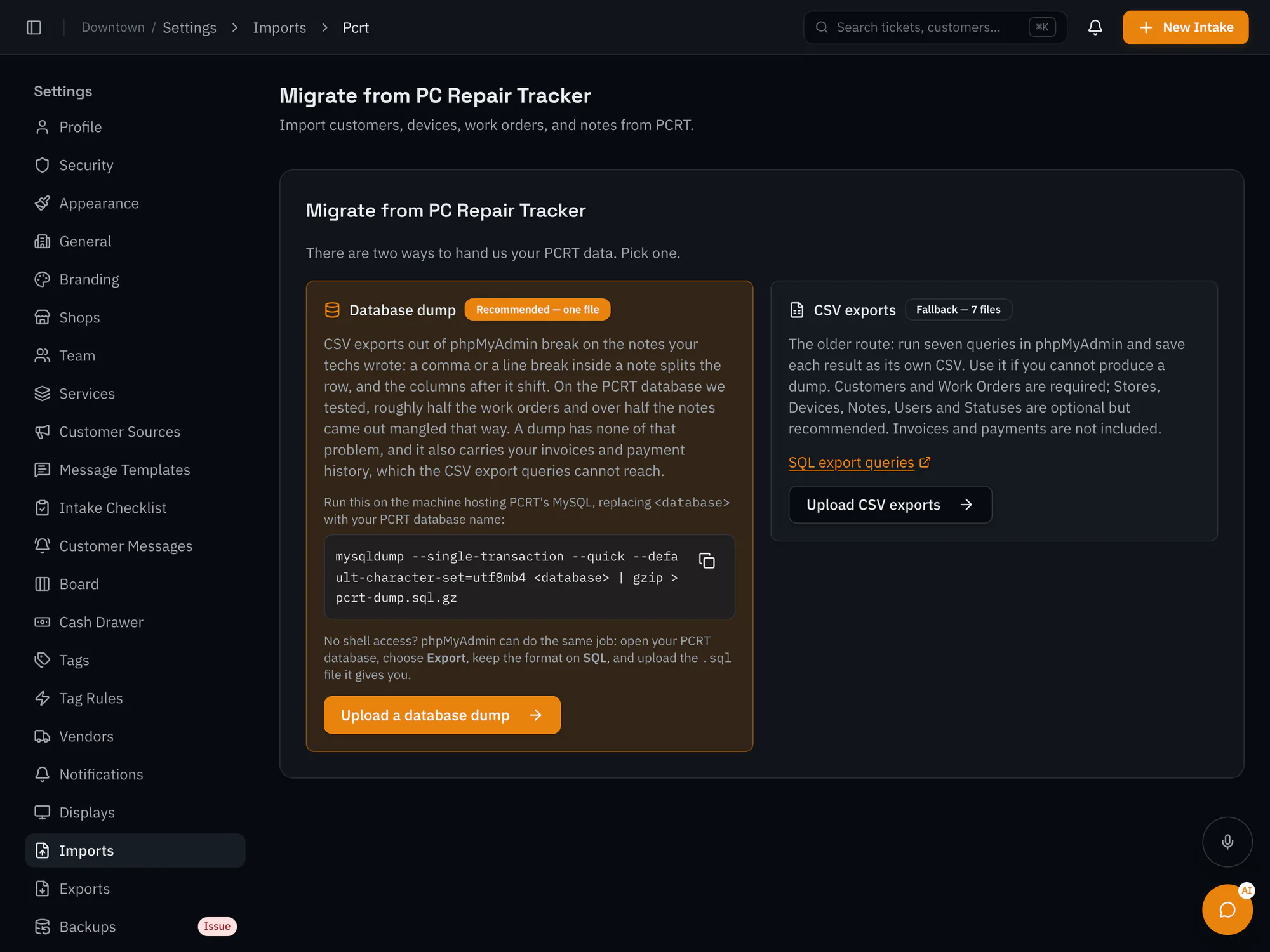
Task: Click the New Intake button
Action: [1185, 27]
